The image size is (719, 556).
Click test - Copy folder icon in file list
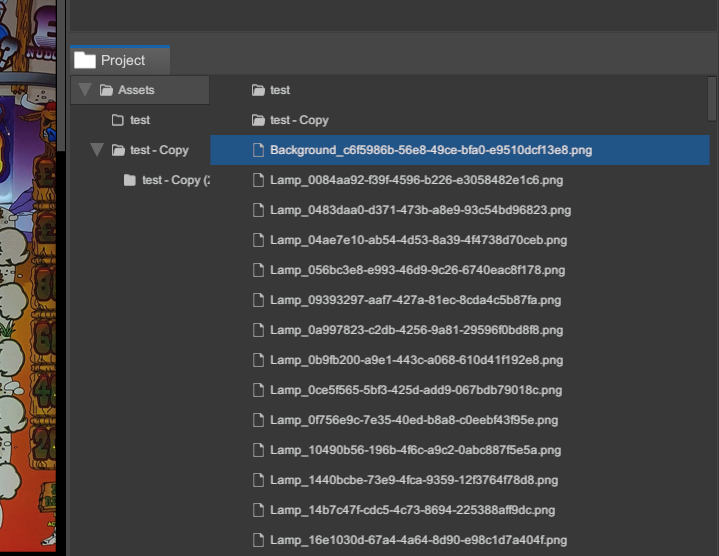[x=258, y=120]
